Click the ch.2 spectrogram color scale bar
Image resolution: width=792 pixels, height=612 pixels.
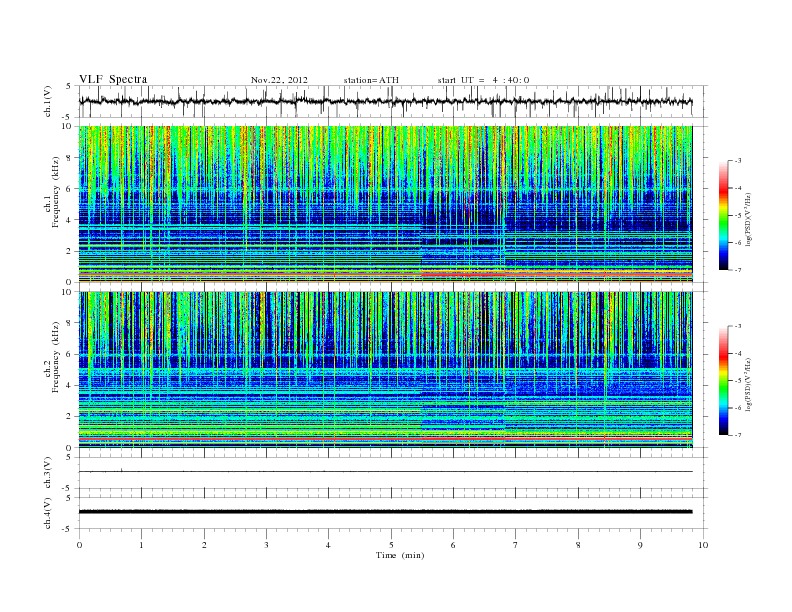[724, 380]
